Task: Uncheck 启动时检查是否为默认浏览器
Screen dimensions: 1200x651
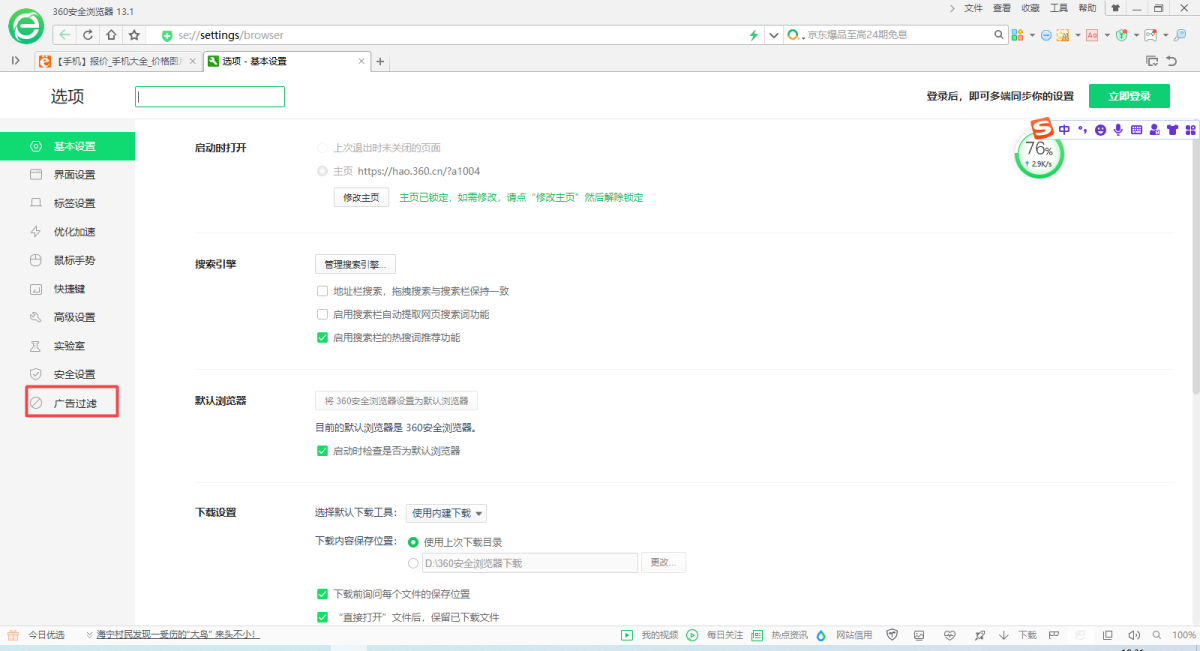Action: (x=322, y=450)
